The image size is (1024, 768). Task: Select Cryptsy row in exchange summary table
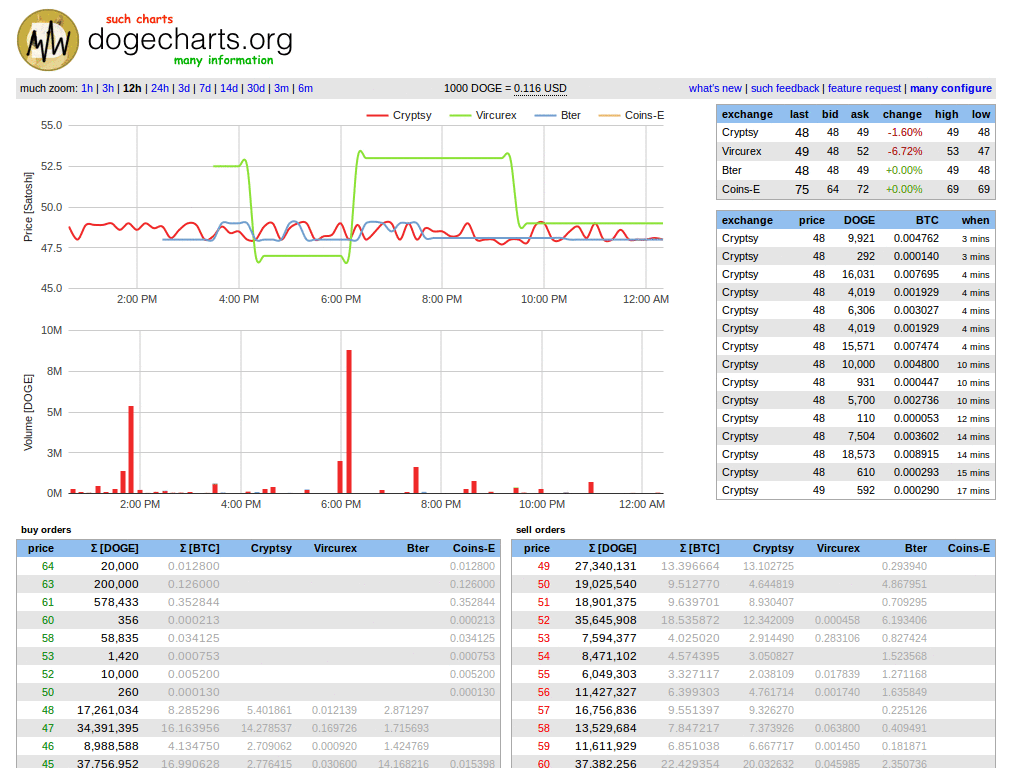856,133
